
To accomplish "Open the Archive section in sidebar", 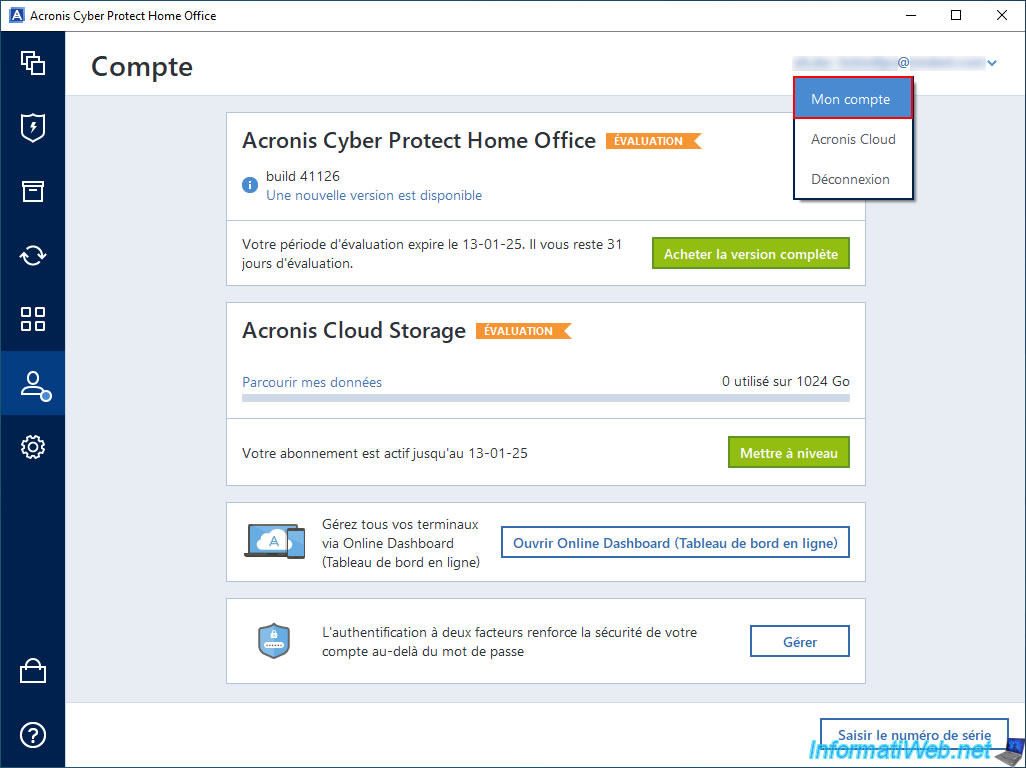I will click(33, 191).
